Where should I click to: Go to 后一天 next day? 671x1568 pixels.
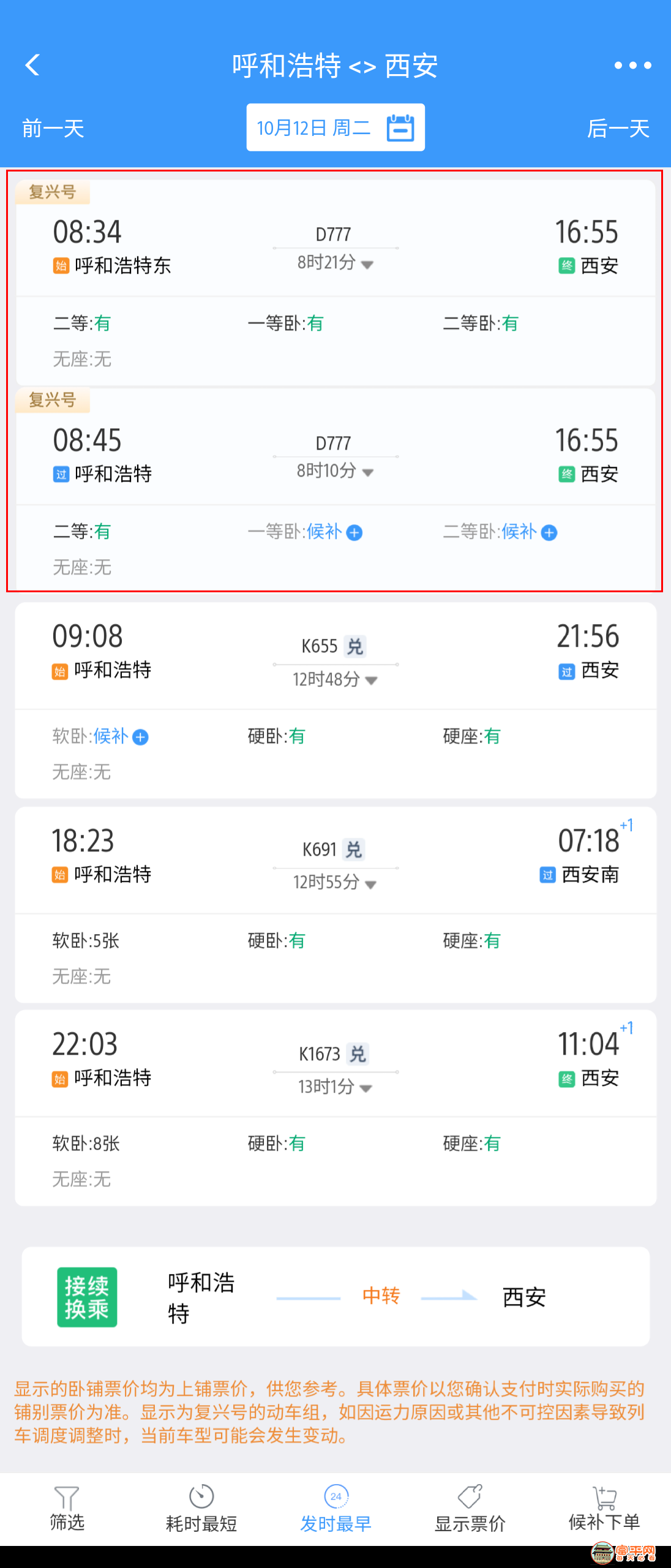[x=618, y=129]
